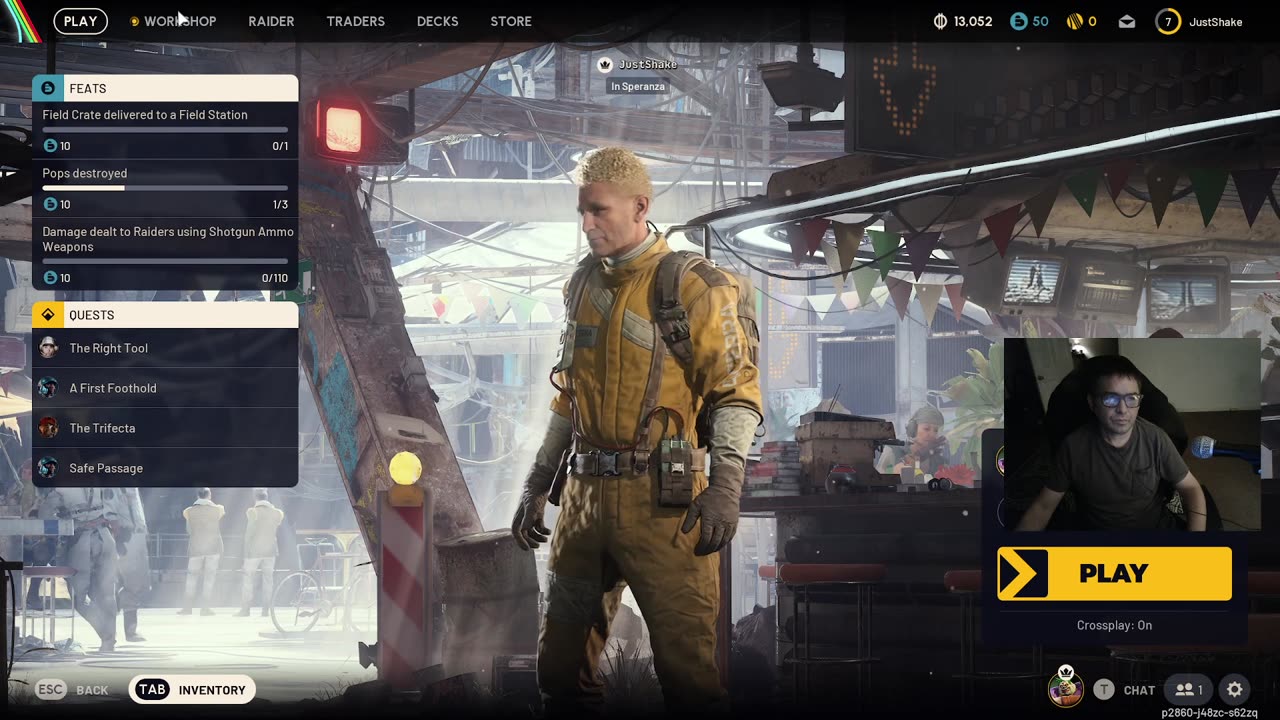Open the A First Foothold quest
This screenshot has width=1280, height=720.
[x=165, y=388]
